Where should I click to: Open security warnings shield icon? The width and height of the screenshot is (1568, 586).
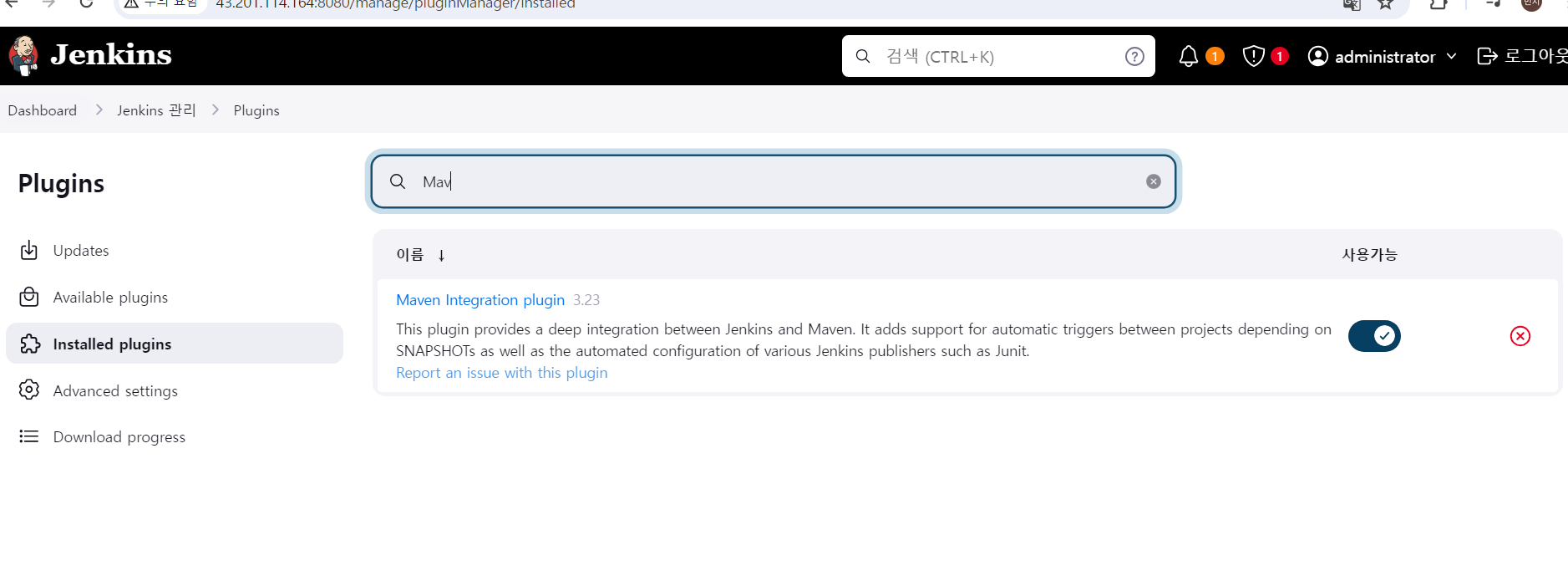tap(1253, 56)
